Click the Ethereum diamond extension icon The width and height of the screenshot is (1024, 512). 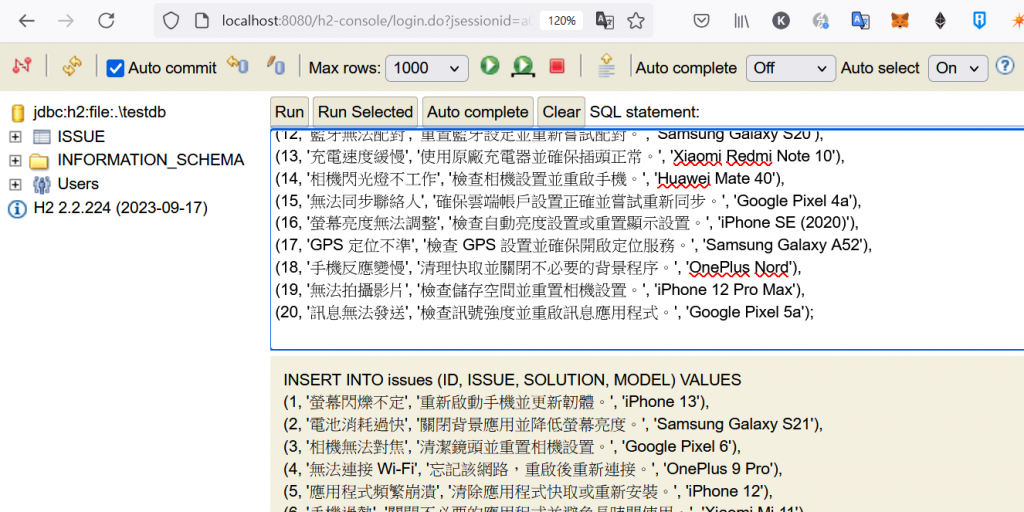940,21
